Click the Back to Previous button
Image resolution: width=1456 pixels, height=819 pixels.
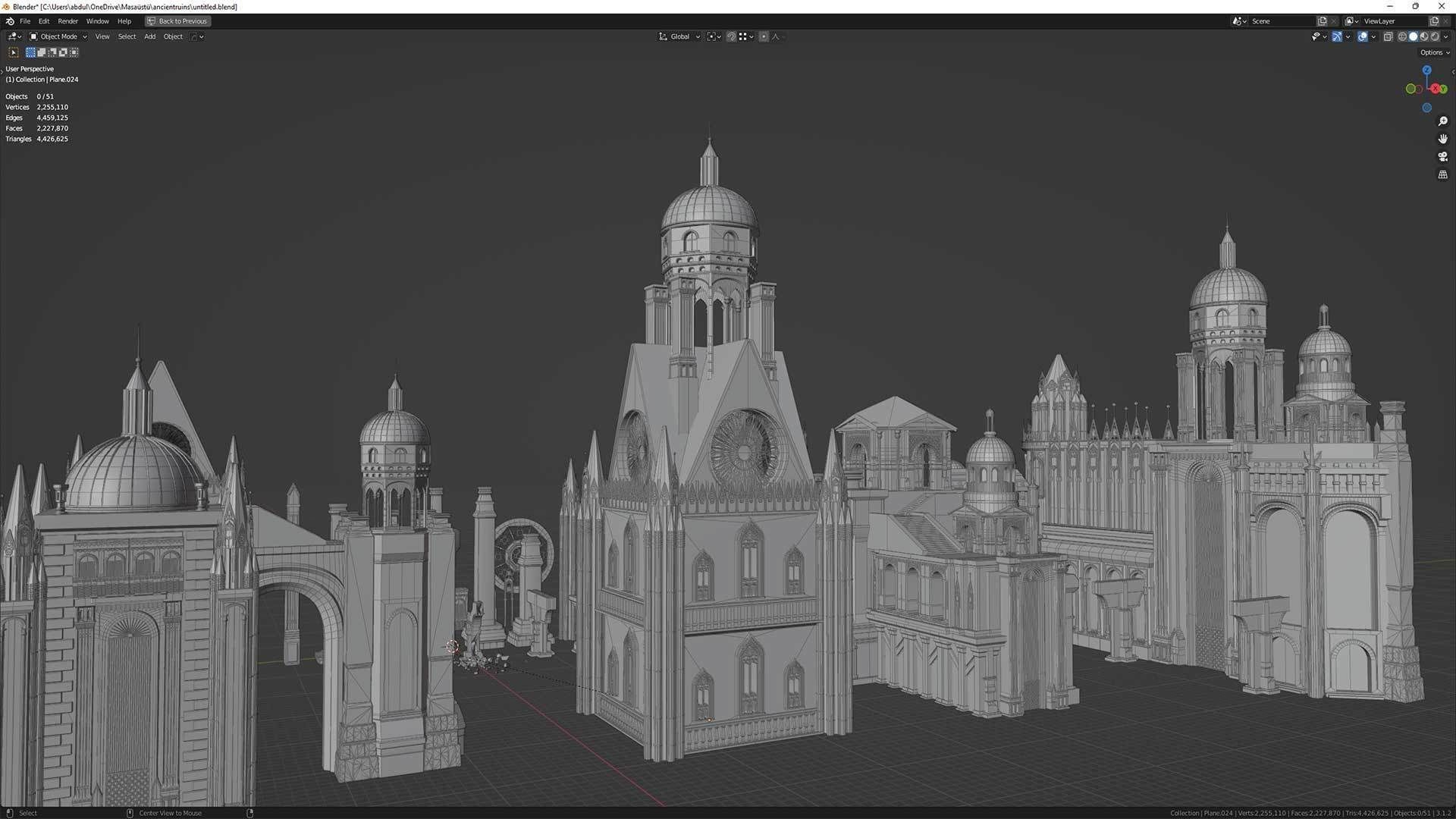[x=177, y=21]
